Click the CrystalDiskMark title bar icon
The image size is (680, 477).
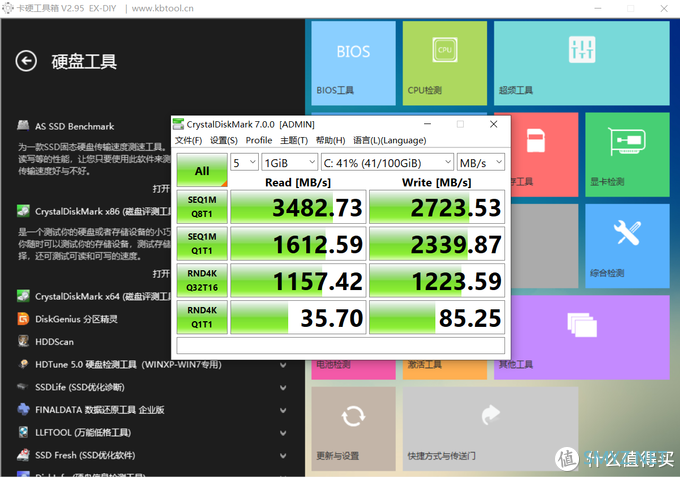point(178,124)
